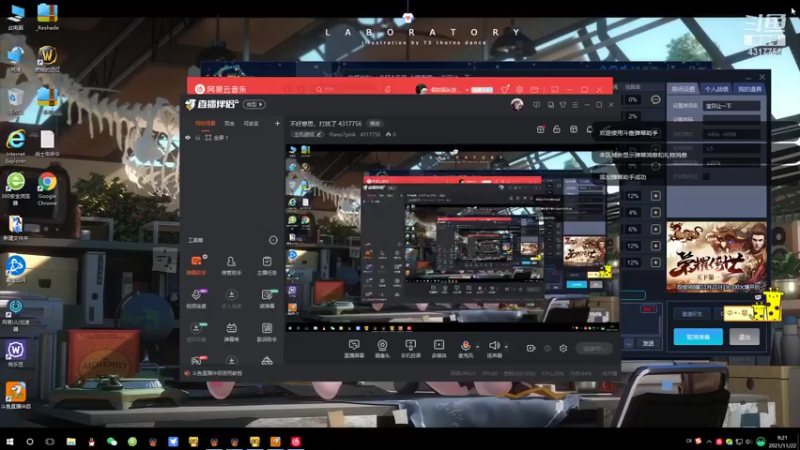Open hamburger menu in 直播伴侣 title bar
The image size is (800, 450).
point(575,105)
